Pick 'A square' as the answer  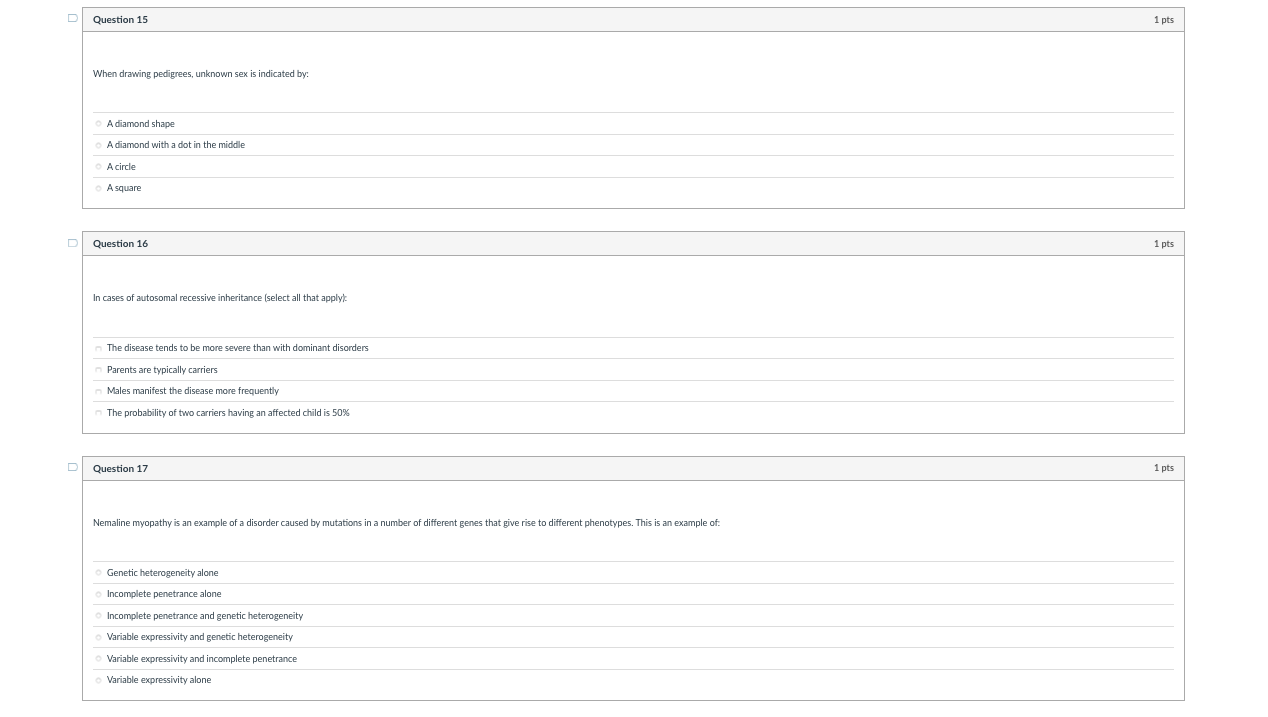(x=99, y=188)
